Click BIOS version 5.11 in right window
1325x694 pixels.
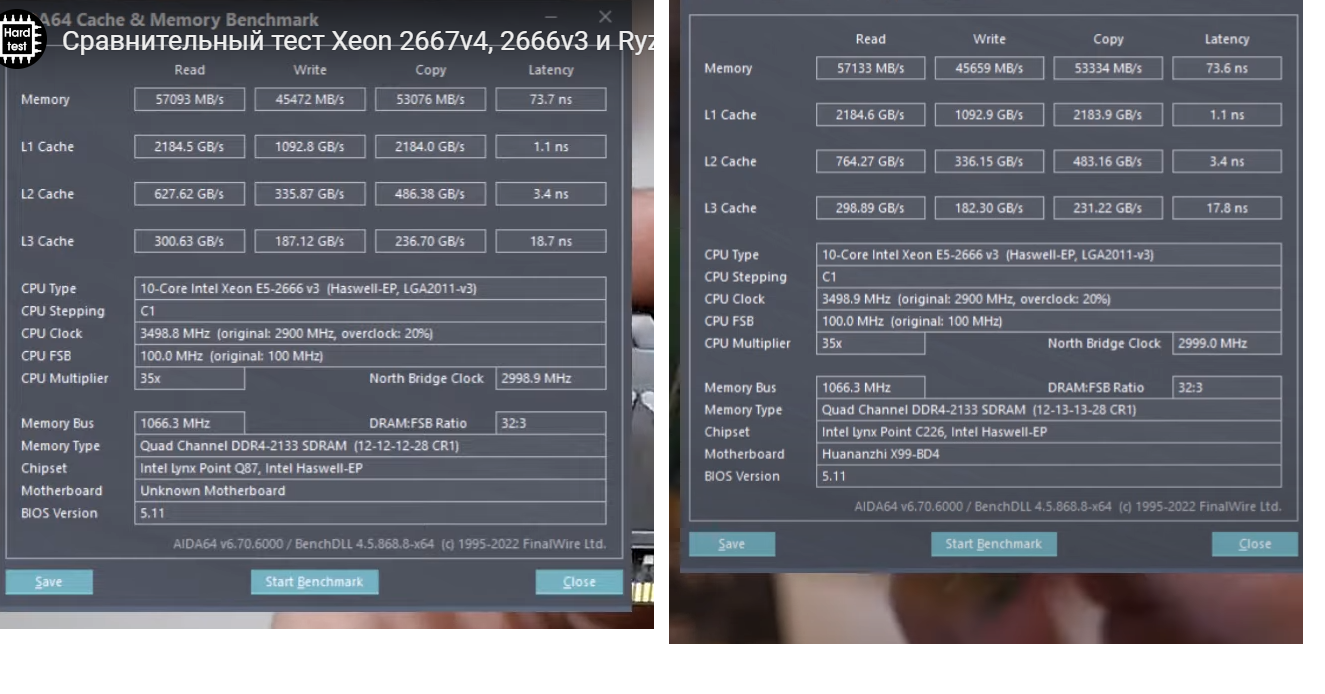1049,477
